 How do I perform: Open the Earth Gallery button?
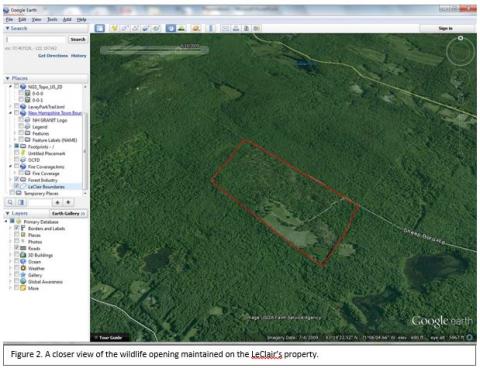click(68, 213)
